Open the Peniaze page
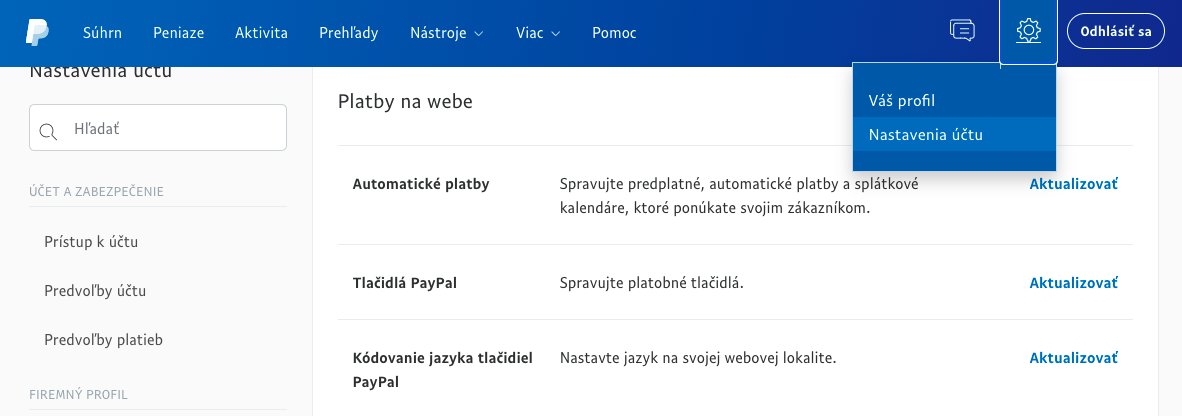This screenshot has height=416, width=1182. click(x=179, y=33)
